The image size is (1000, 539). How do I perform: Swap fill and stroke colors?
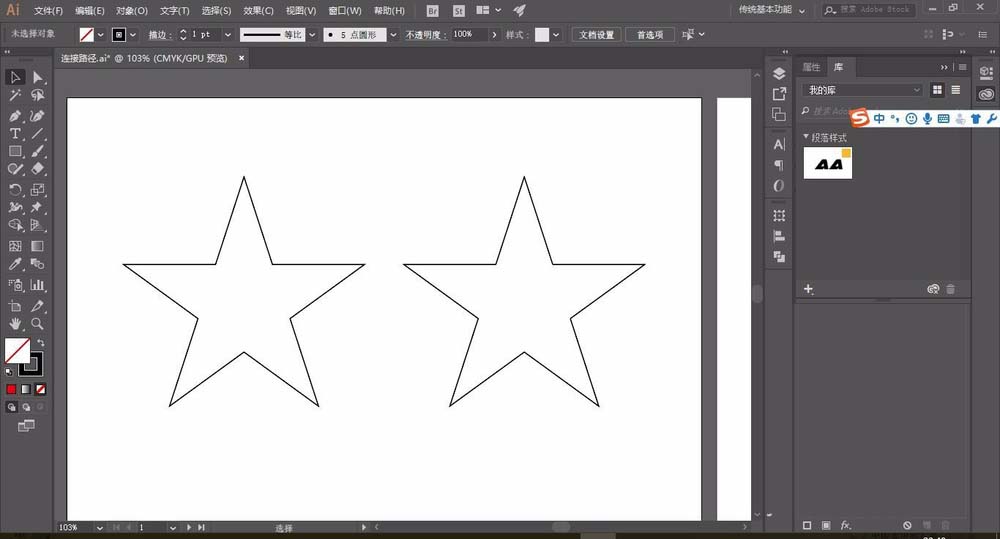pyautogui.click(x=41, y=343)
